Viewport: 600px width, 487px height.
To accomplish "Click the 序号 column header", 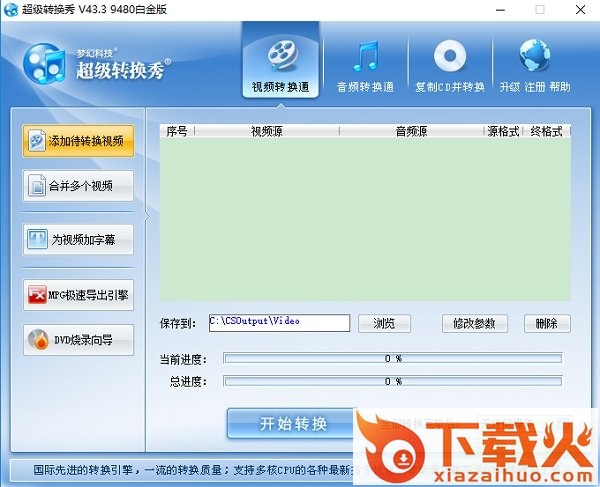I will point(177,131).
